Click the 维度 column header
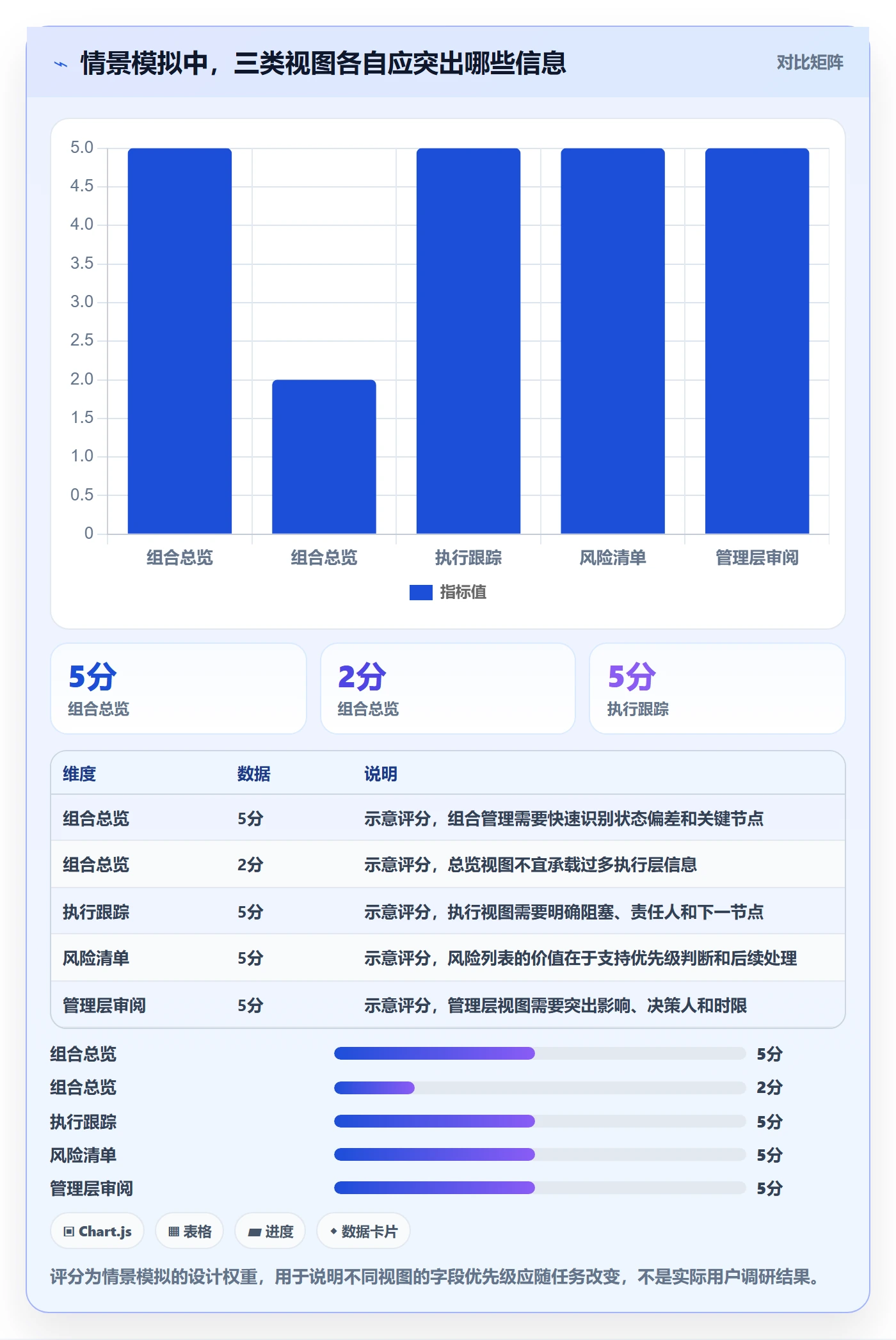 coord(79,774)
